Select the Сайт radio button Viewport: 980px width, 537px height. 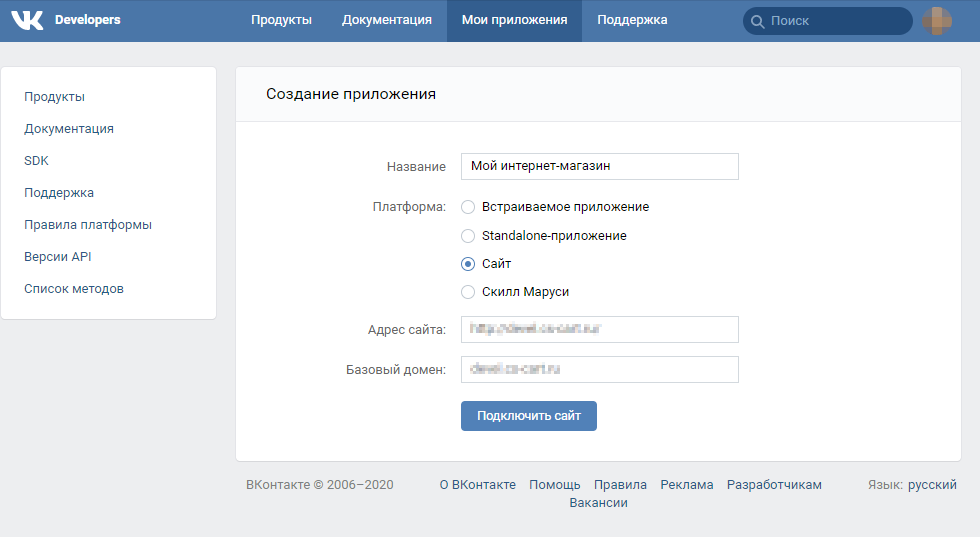point(468,264)
